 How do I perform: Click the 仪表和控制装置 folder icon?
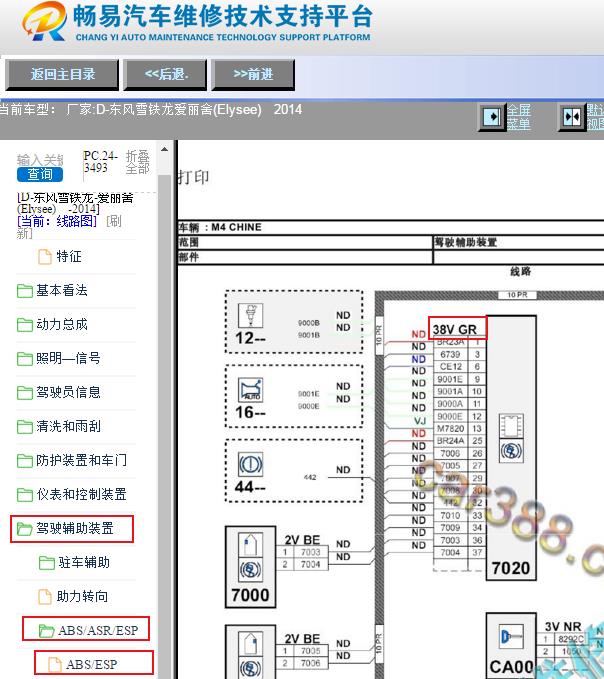[25, 495]
